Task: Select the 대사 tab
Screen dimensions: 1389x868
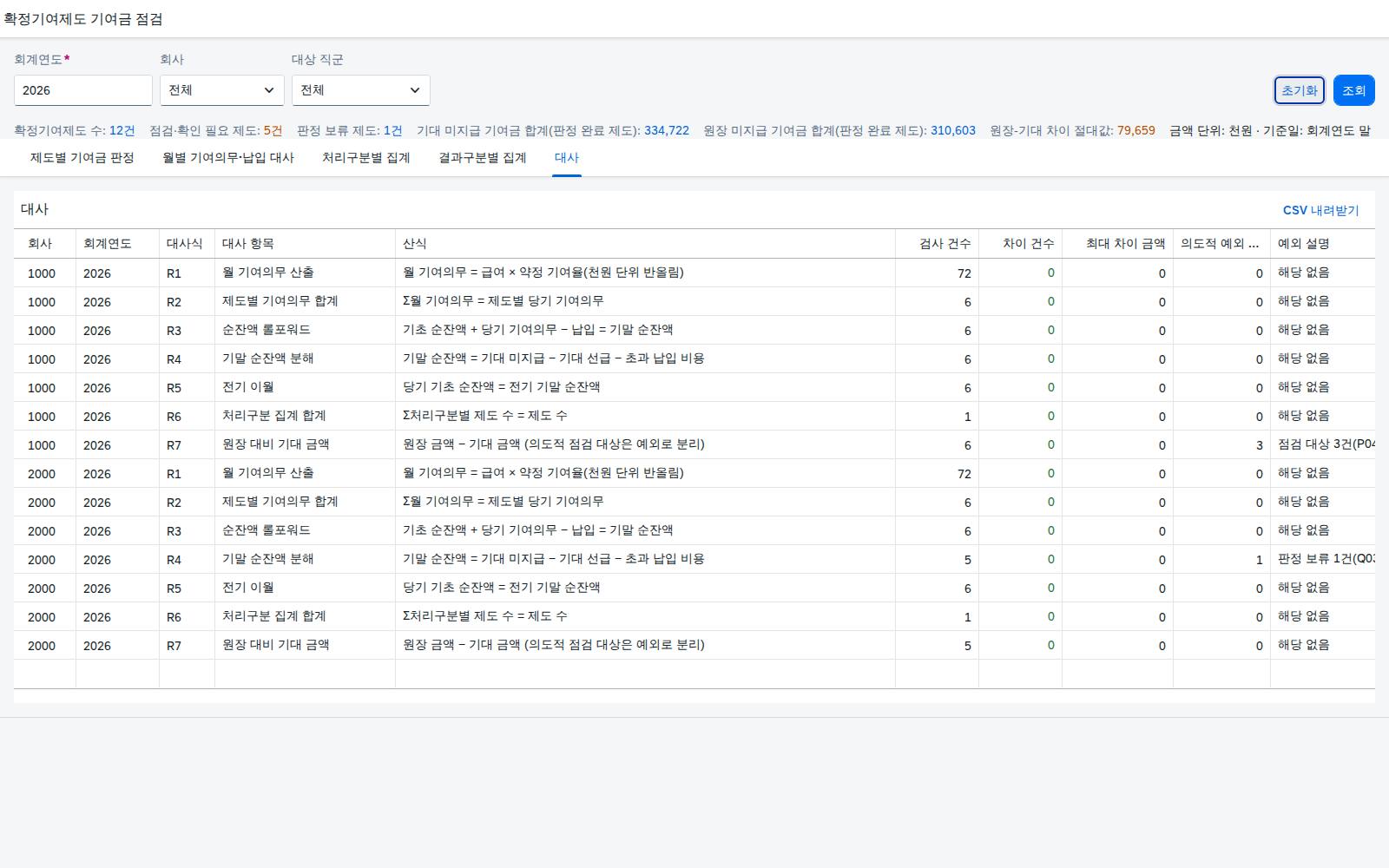Action: [567, 158]
